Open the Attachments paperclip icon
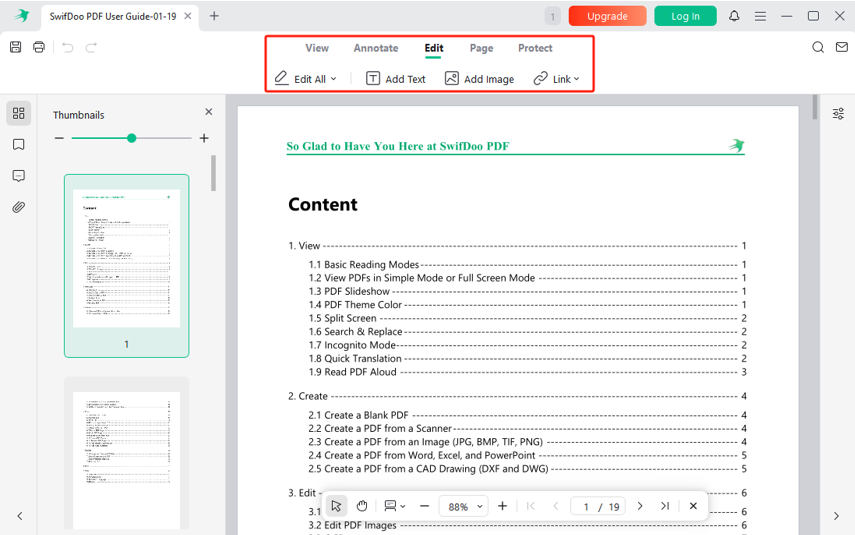 pyautogui.click(x=19, y=207)
